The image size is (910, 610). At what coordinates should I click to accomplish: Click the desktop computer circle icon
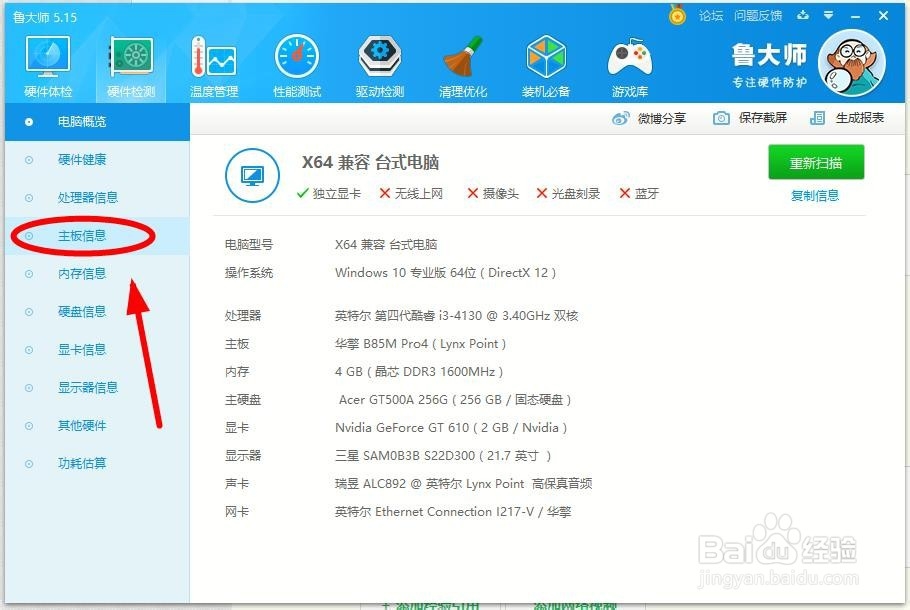point(252,175)
